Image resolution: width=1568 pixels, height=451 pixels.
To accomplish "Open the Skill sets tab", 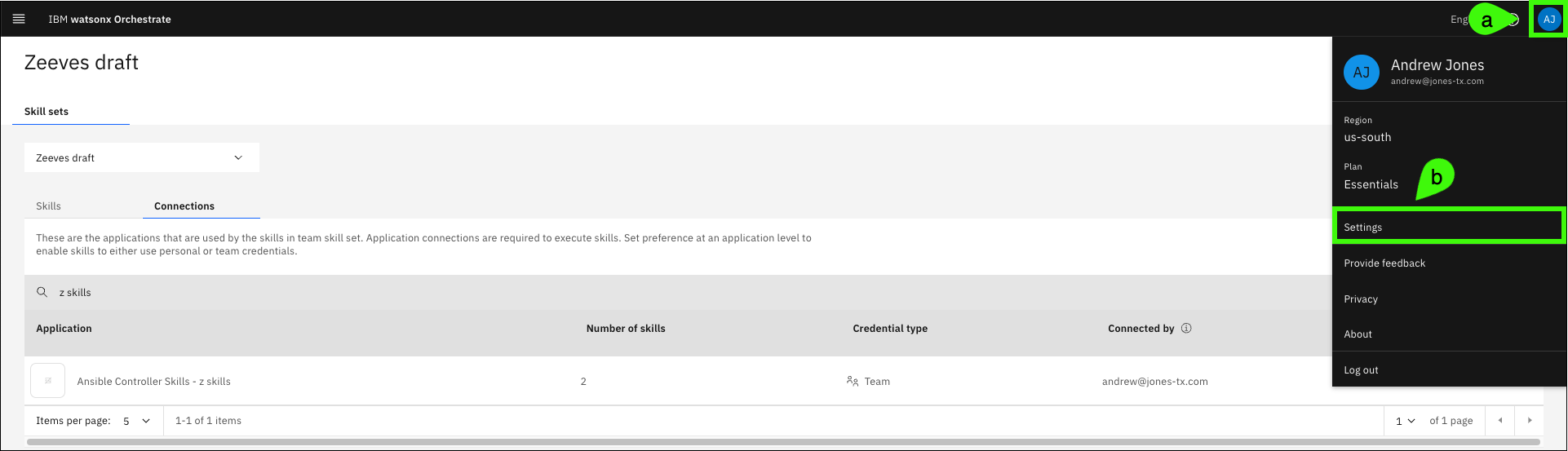I will pyautogui.click(x=47, y=112).
